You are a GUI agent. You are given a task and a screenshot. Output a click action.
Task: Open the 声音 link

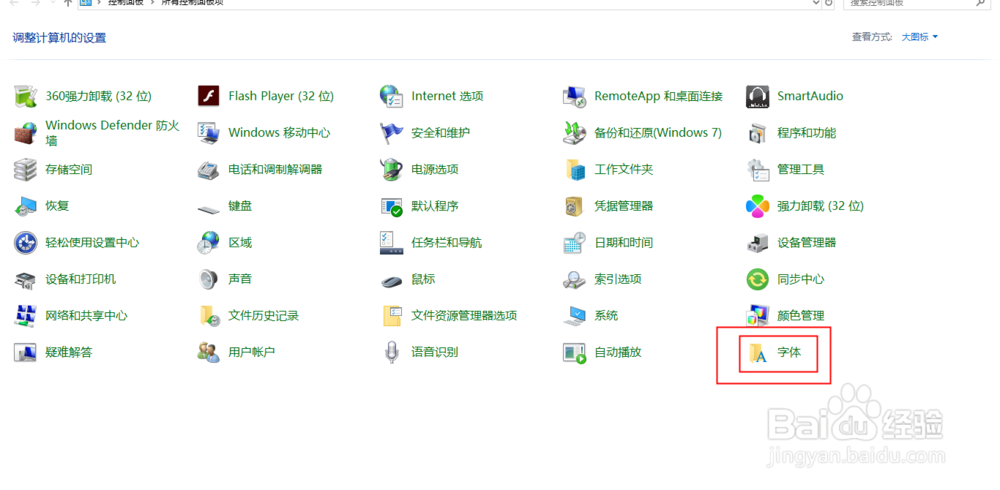(240, 279)
